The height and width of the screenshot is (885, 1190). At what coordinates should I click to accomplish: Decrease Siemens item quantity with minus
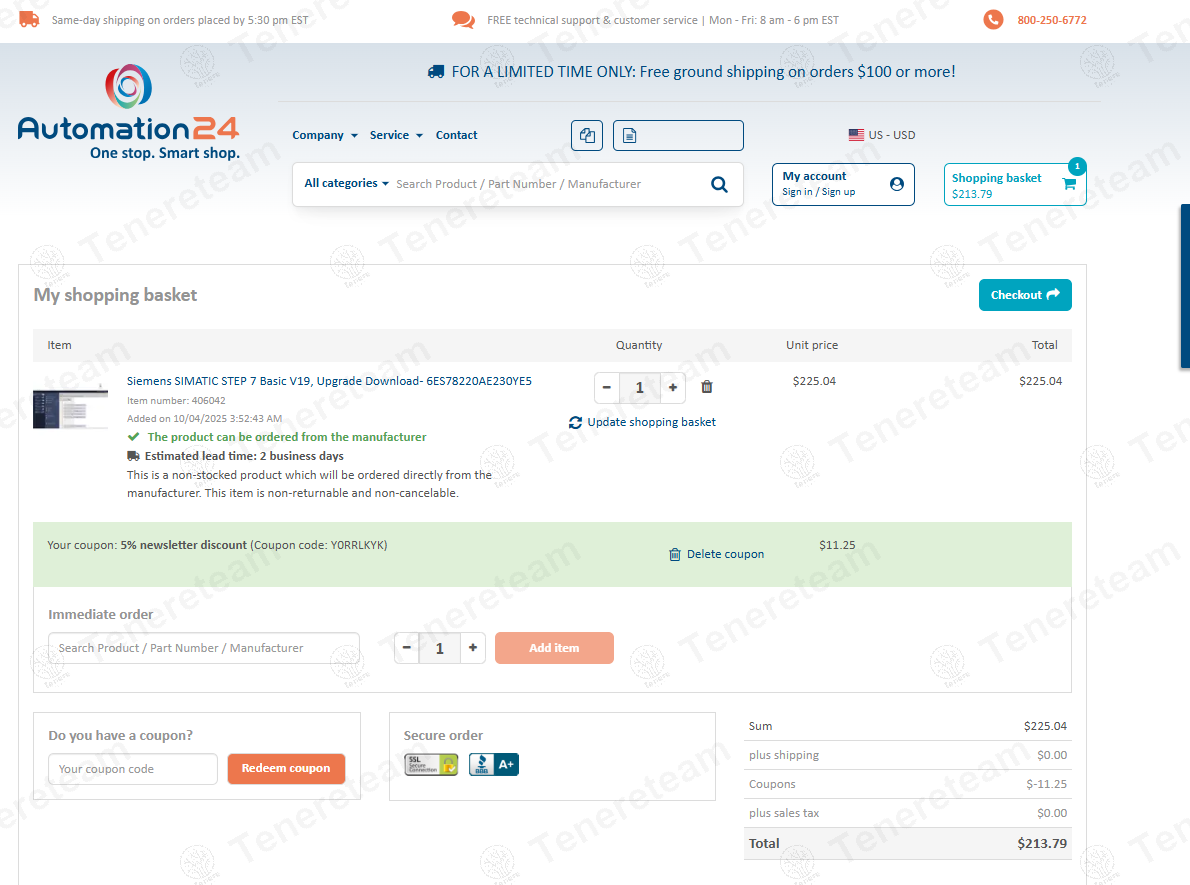coord(607,388)
